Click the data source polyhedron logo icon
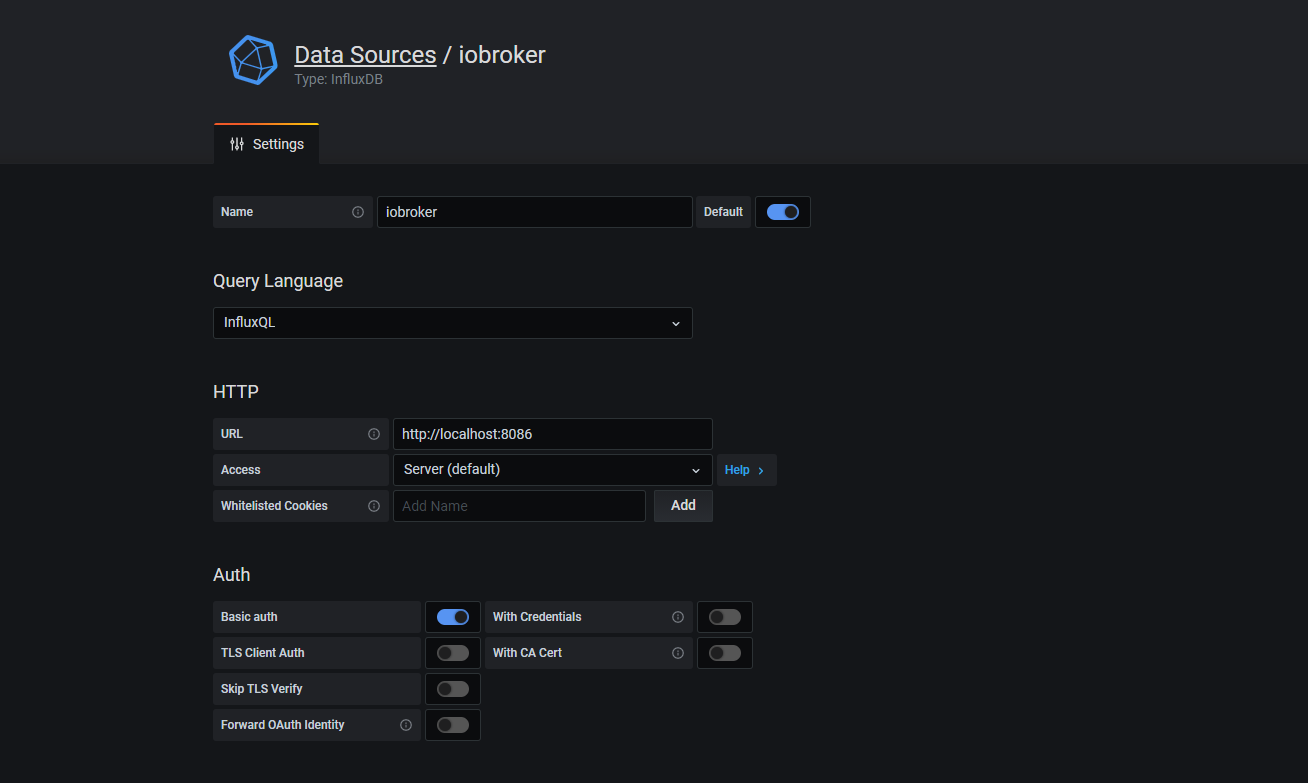This screenshot has height=783, width=1308. (x=253, y=60)
